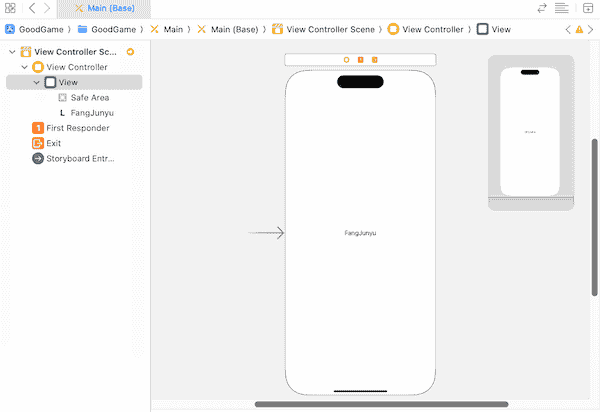Viewport: 600px width, 412px height.
Task: Collapse the View Controller disclosure triangle
Action: click(24, 67)
